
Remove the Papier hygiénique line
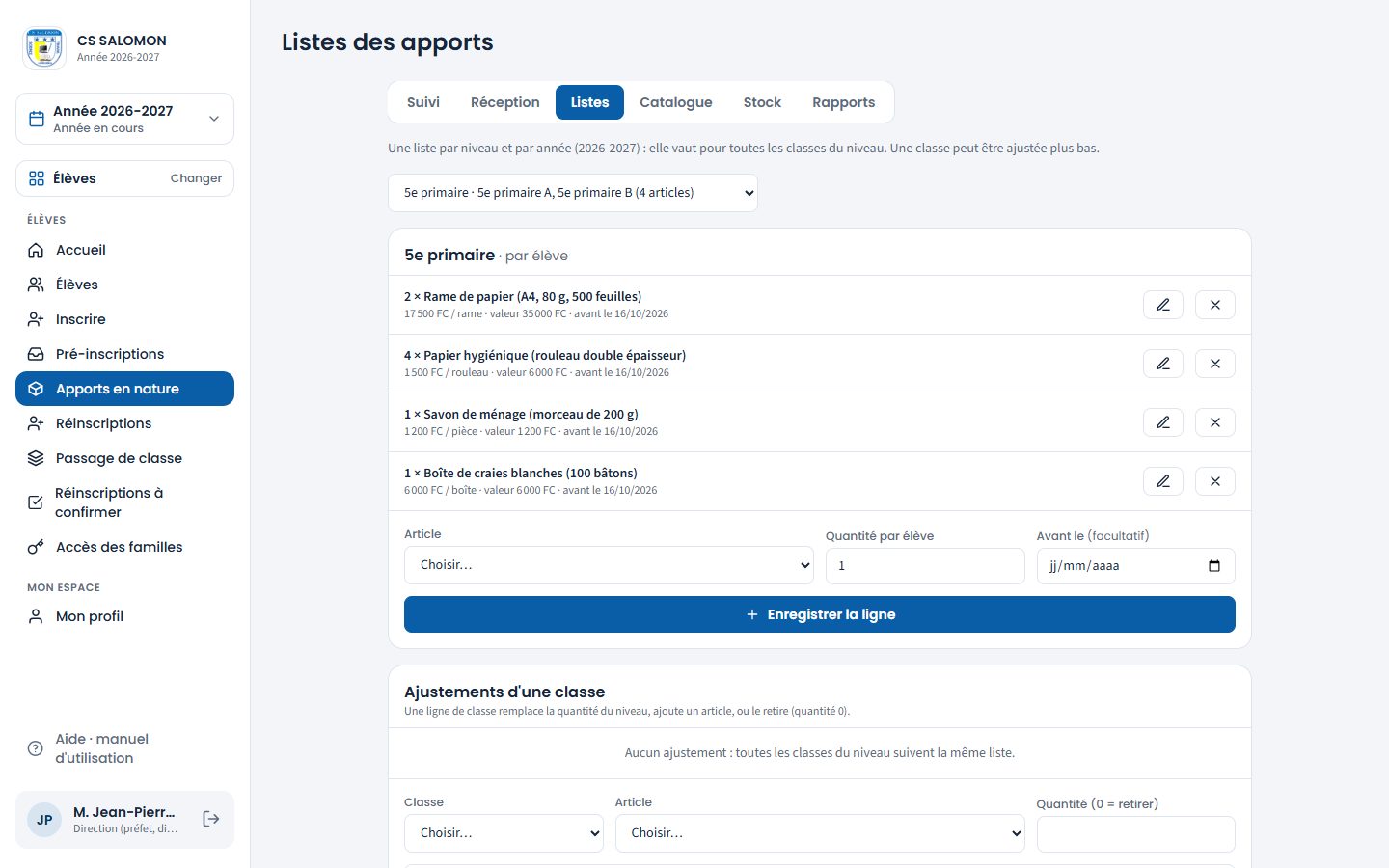(1215, 364)
